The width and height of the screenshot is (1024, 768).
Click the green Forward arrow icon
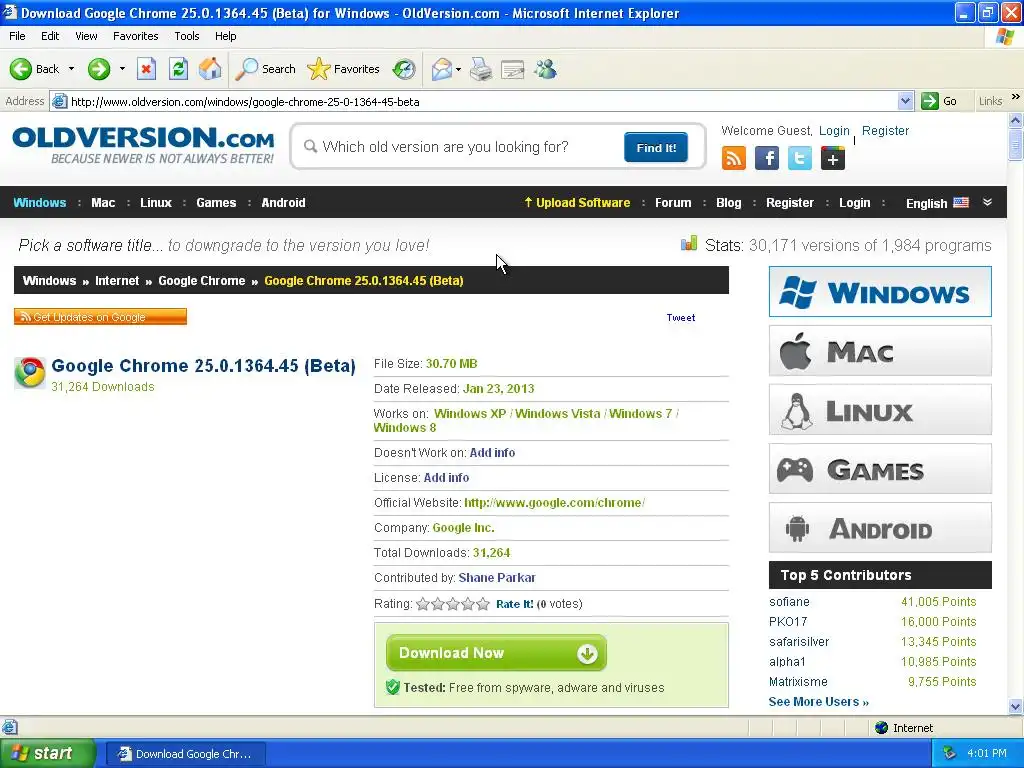(x=99, y=69)
